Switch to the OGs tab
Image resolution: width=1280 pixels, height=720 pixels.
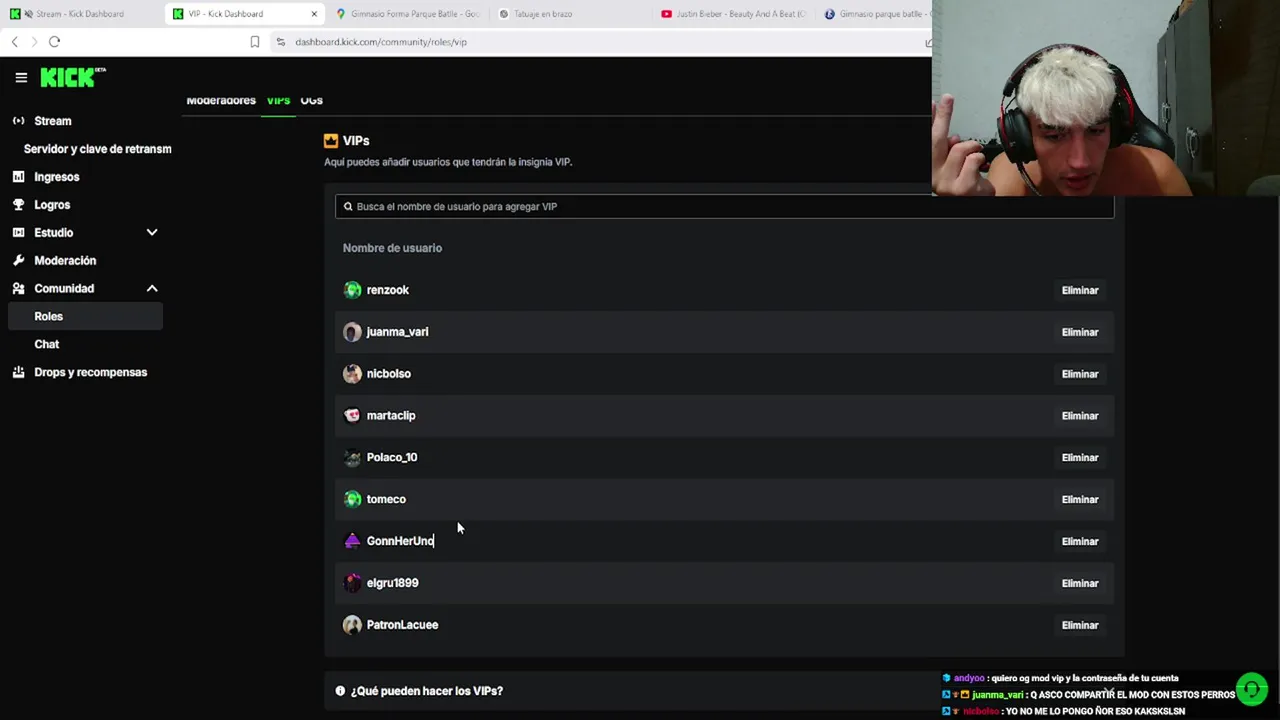[x=311, y=100]
